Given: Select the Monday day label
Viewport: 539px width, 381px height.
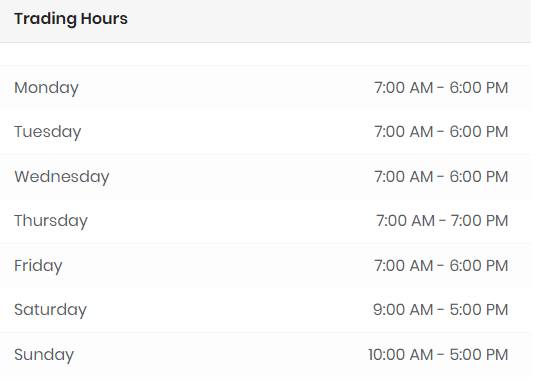Looking at the screenshot, I should click(46, 88).
